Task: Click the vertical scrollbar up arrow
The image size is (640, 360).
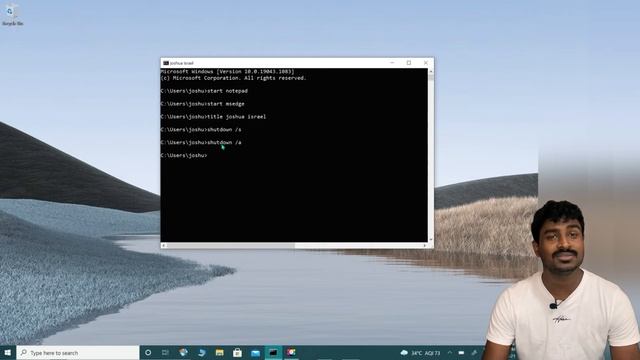Action: coord(431,71)
